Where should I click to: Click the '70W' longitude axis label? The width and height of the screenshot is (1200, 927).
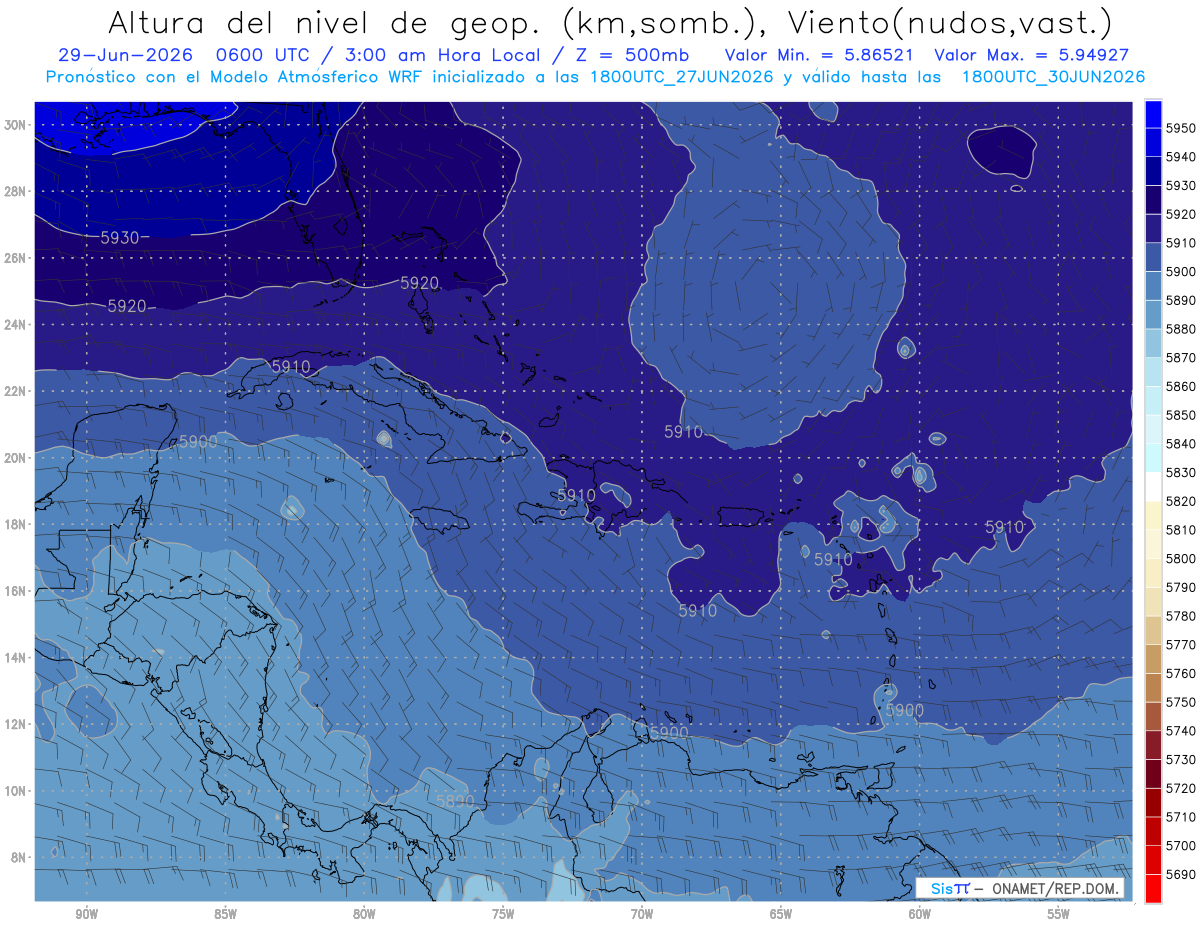point(642,914)
